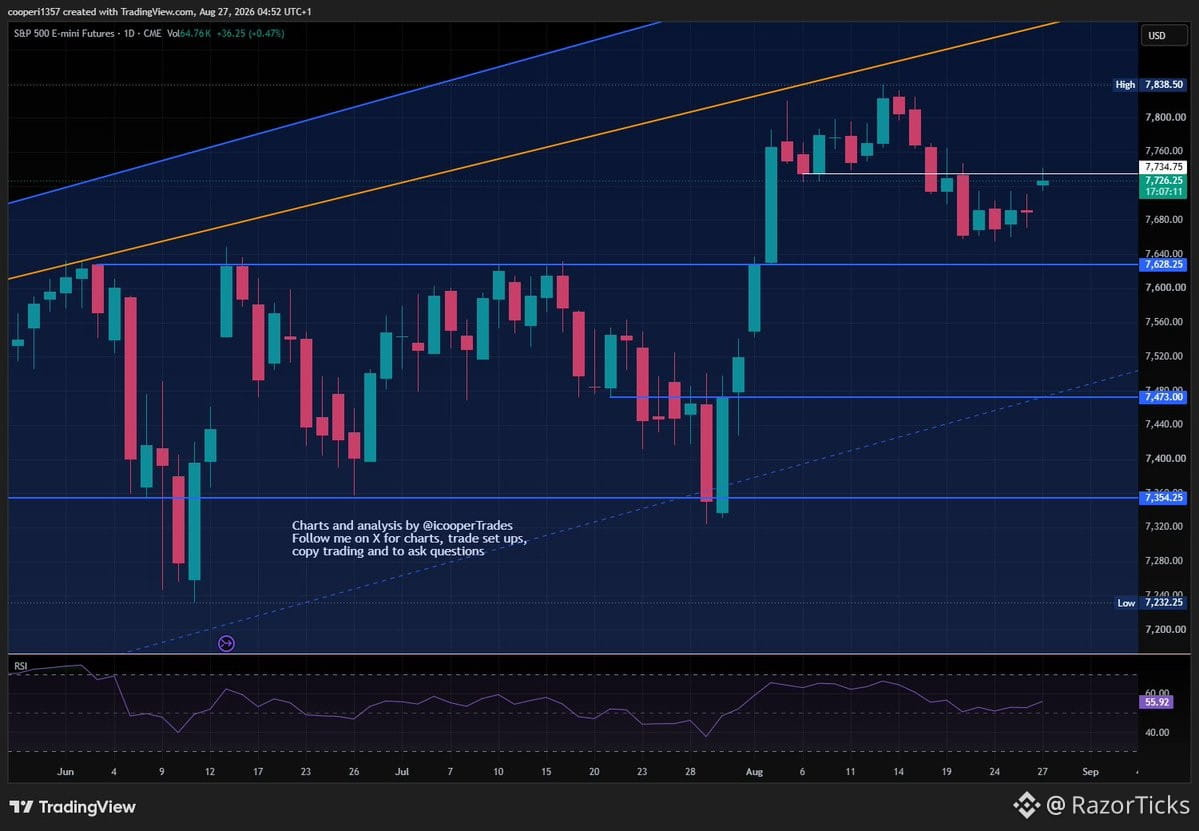The image size is (1199, 831).
Task: Click the 11 date on time axis
Action: point(850,771)
